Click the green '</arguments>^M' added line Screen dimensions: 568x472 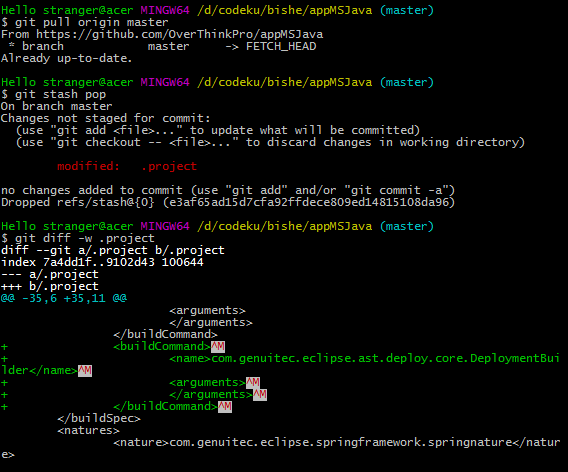(x=218, y=394)
